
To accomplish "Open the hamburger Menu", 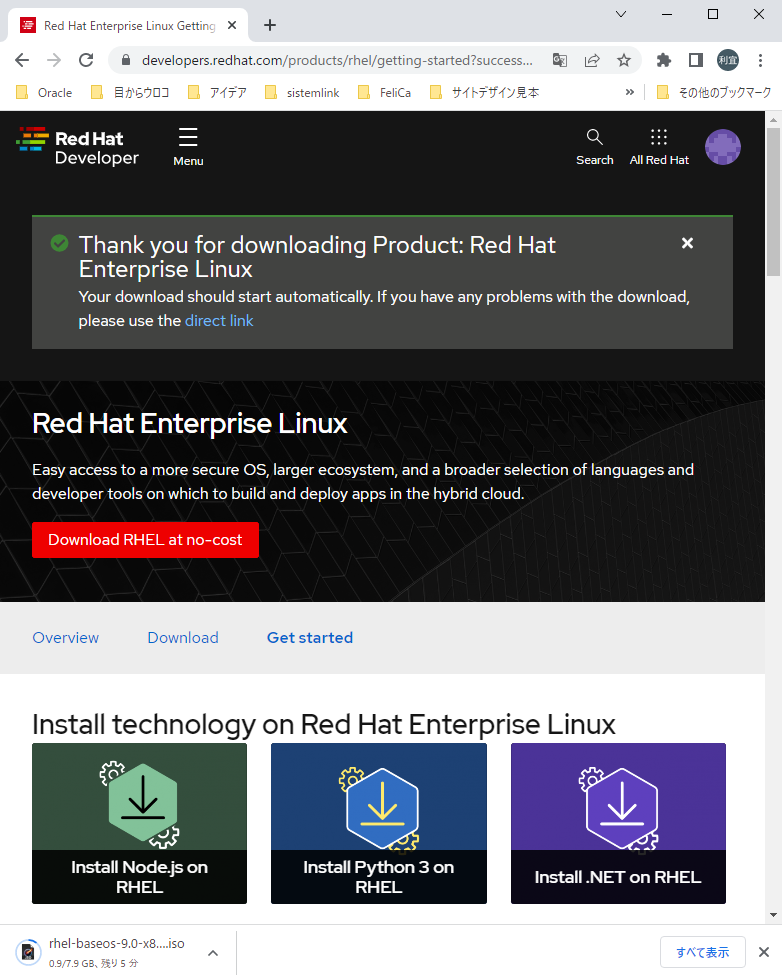I will [x=188, y=147].
